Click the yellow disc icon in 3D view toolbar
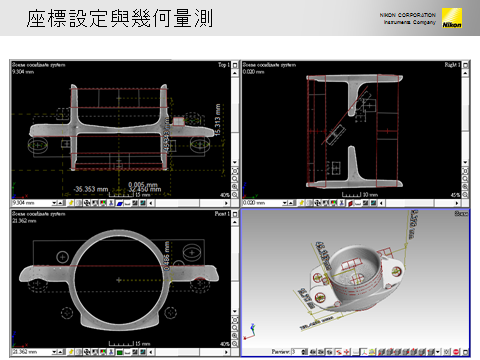This screenshot has width=480, height=360. 372,352
